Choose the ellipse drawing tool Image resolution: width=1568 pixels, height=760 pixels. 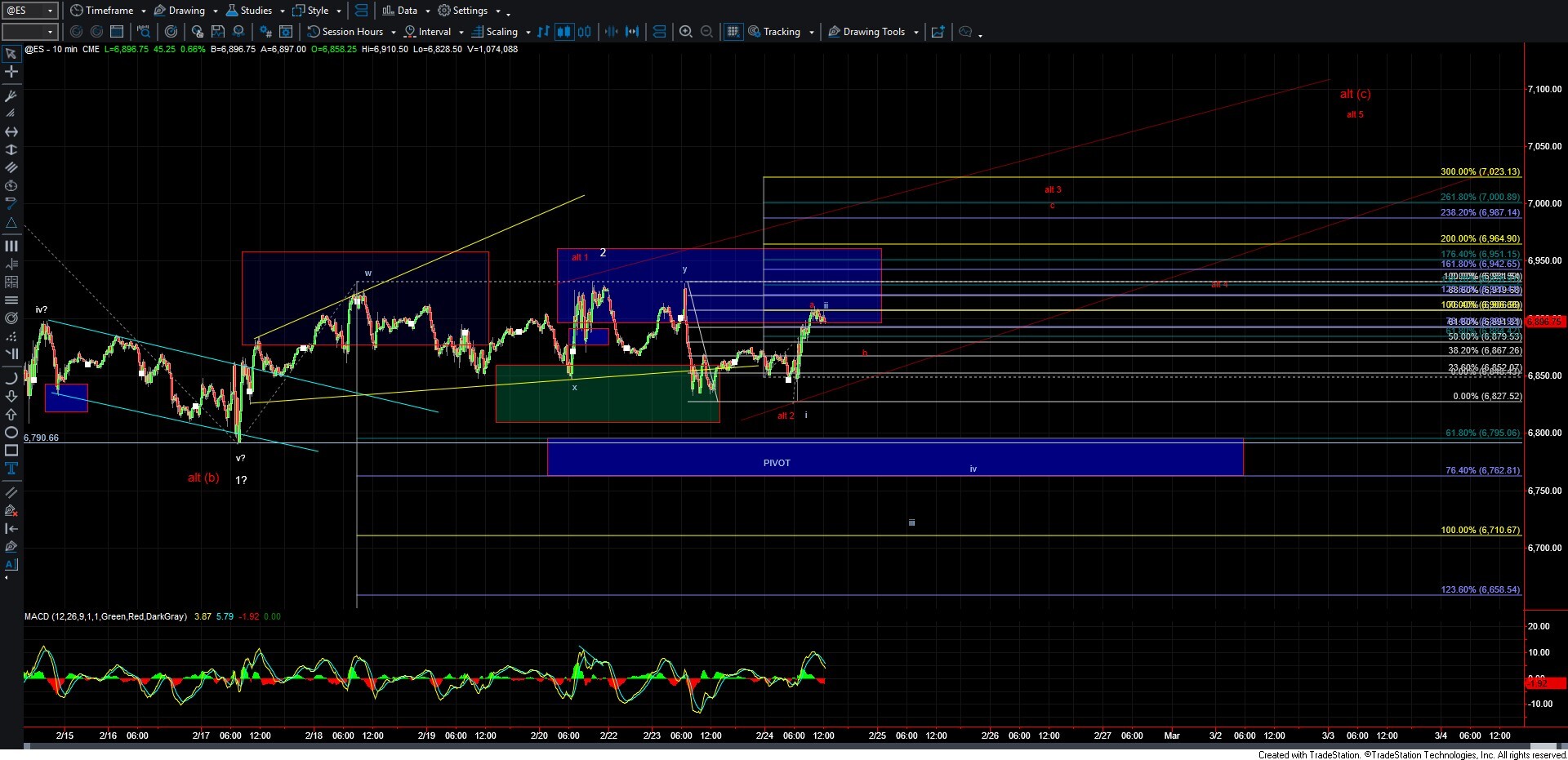(x=11, y=433)
